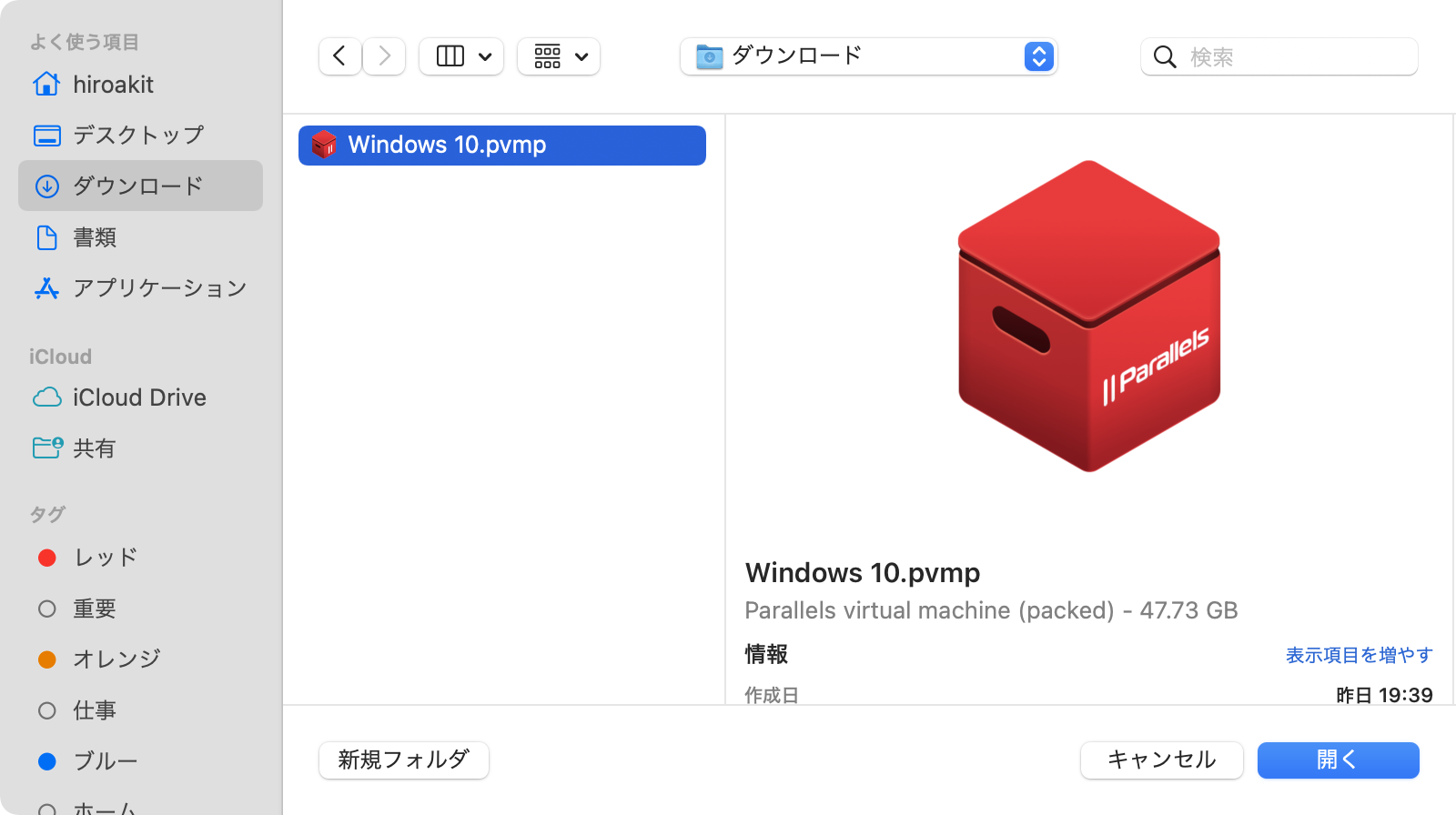Open the 共有 shared folder
The image size is (1456, 815).
[x=95, y=448]
